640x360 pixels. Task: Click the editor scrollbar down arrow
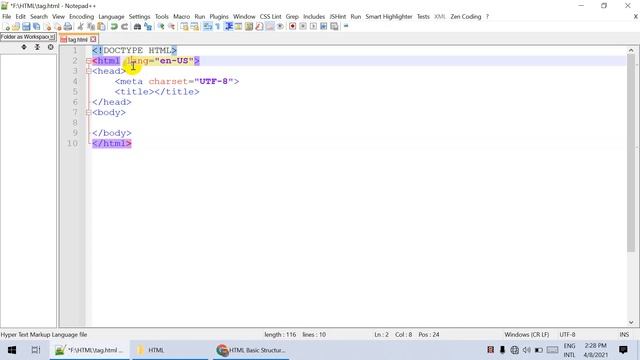pyautogui.click(x=631, y=322)
